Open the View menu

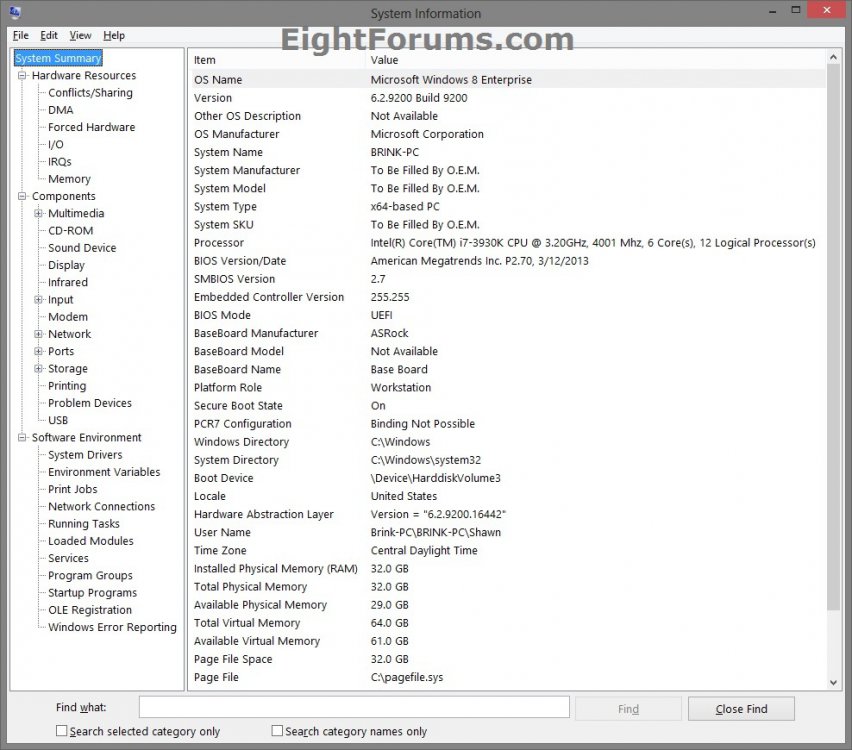(80, 35)
